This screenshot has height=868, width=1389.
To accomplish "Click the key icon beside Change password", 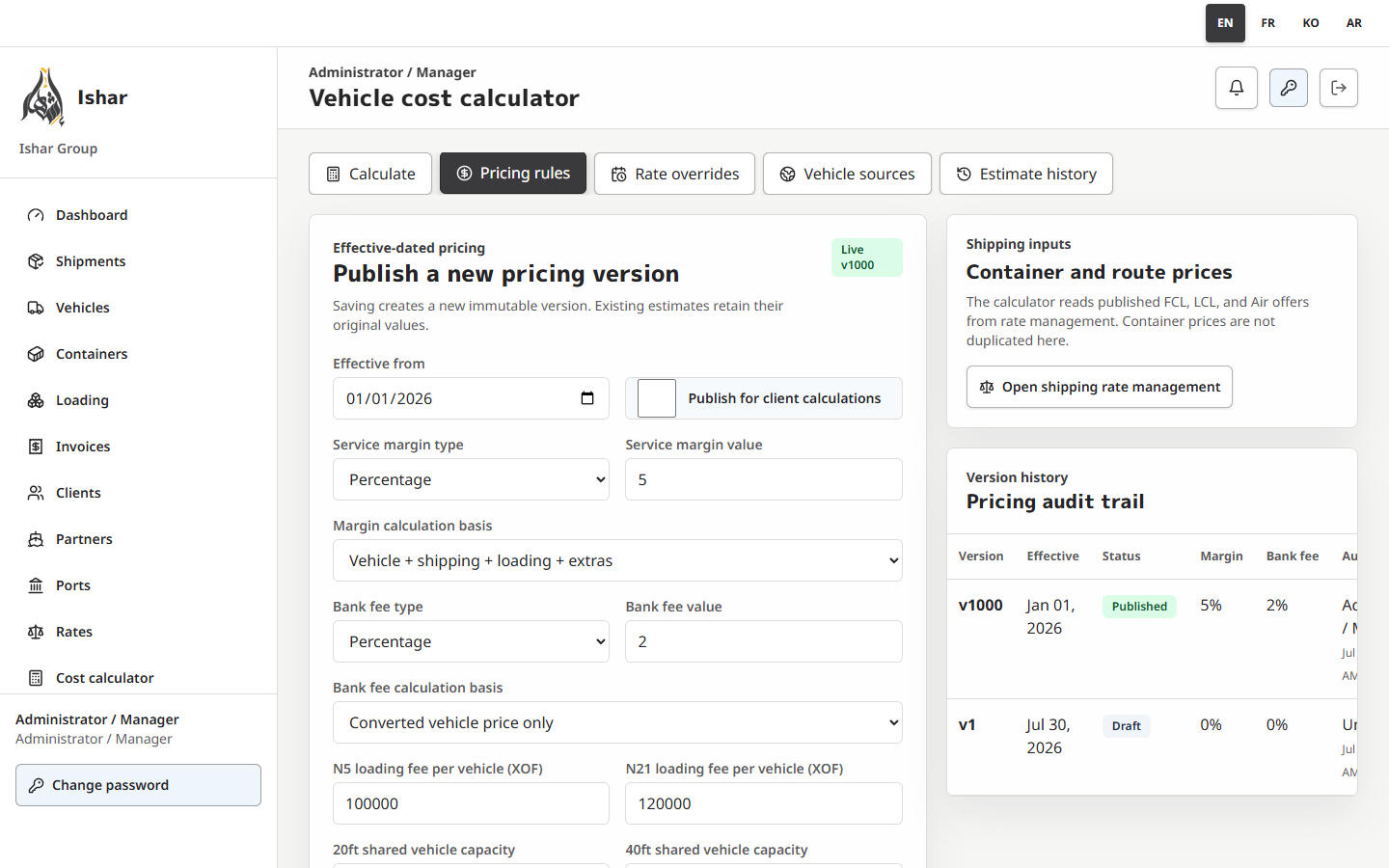I will click(36, 785).
